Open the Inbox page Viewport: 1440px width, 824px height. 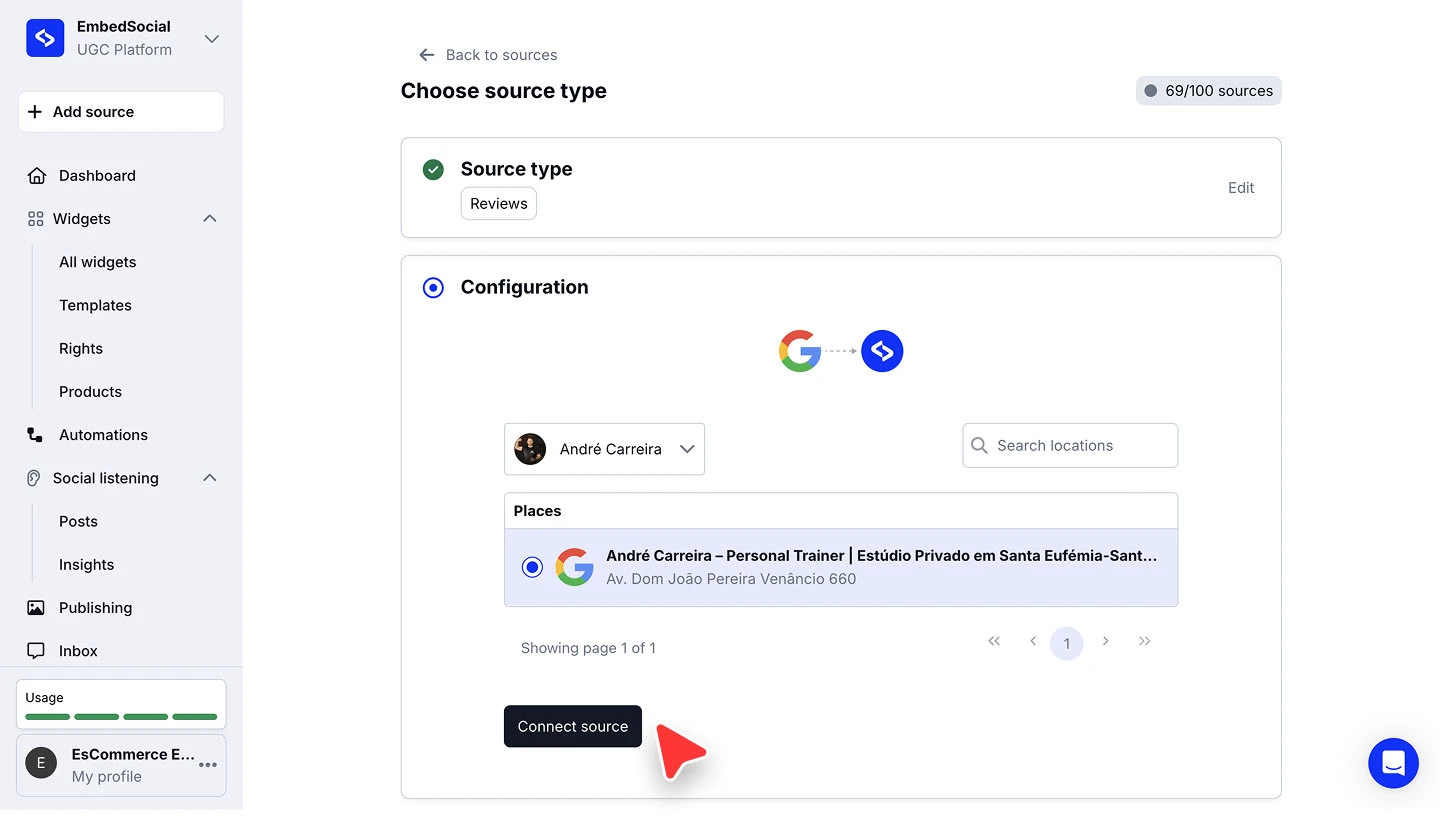[78, 651]
